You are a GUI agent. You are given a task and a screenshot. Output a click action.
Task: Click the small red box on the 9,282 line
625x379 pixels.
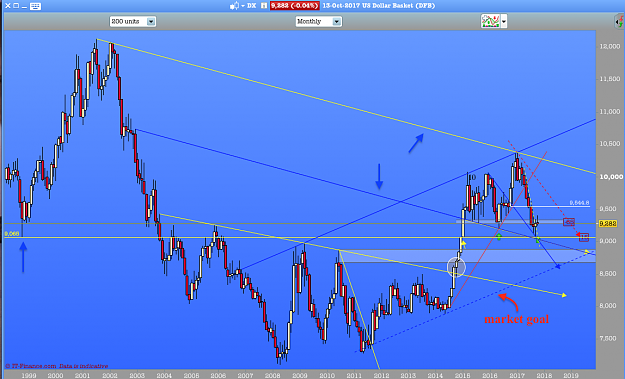tap(569, 222)
